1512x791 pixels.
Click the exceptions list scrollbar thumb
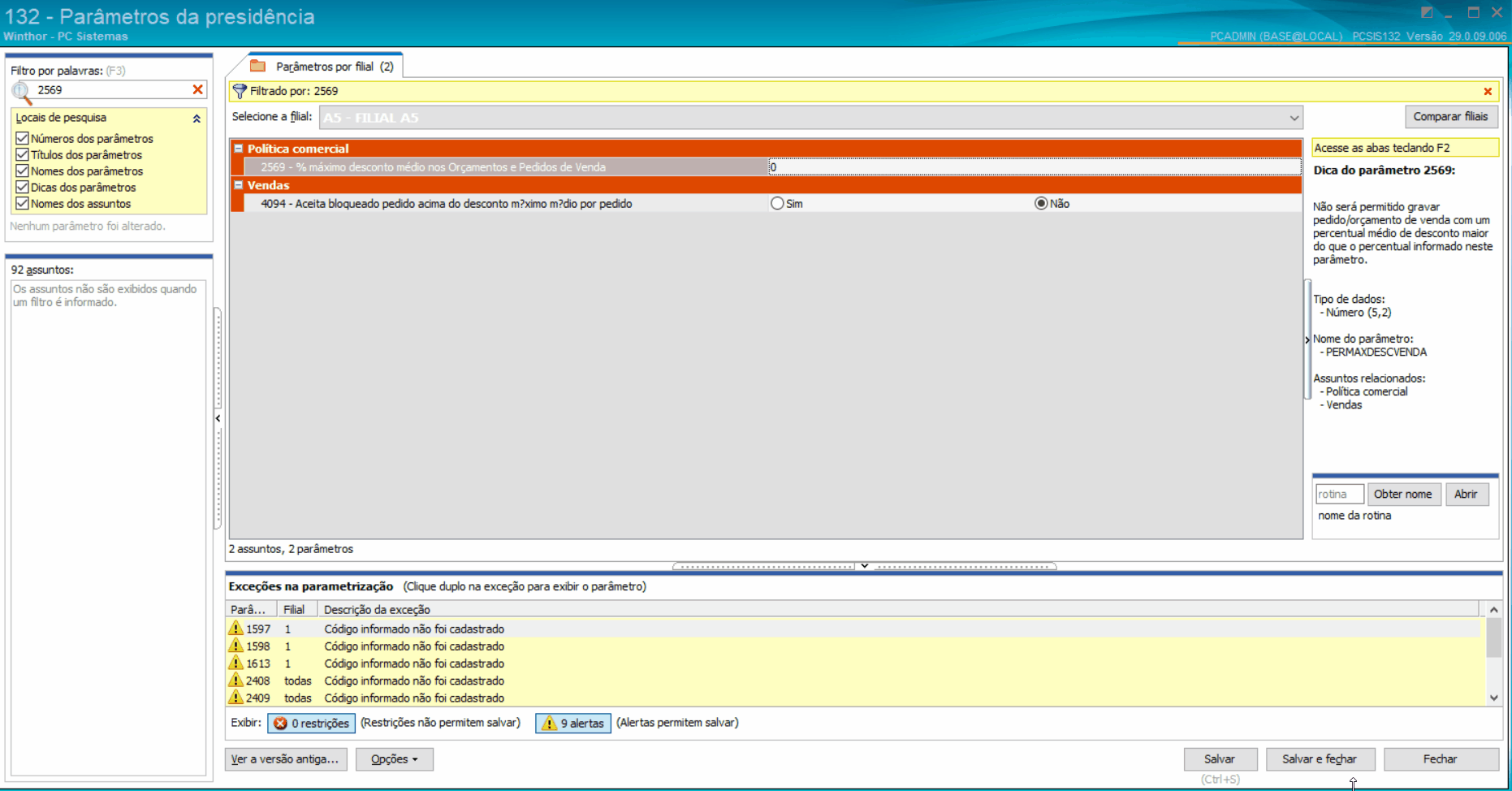pos(1493,638)
